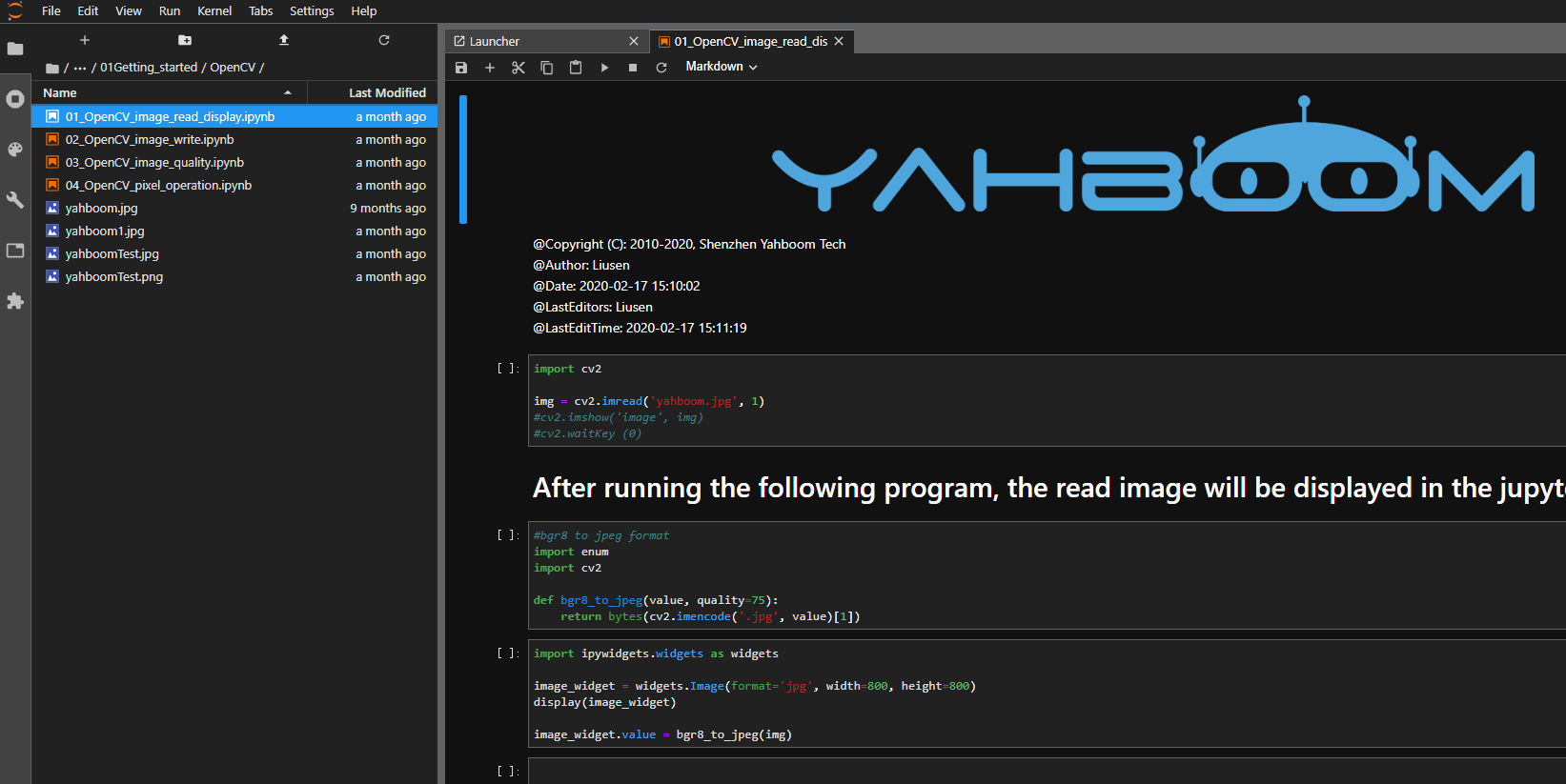1566x784 pixels.
Task: Save the notebook using the toolbar save icon
Action: (461, 68)
